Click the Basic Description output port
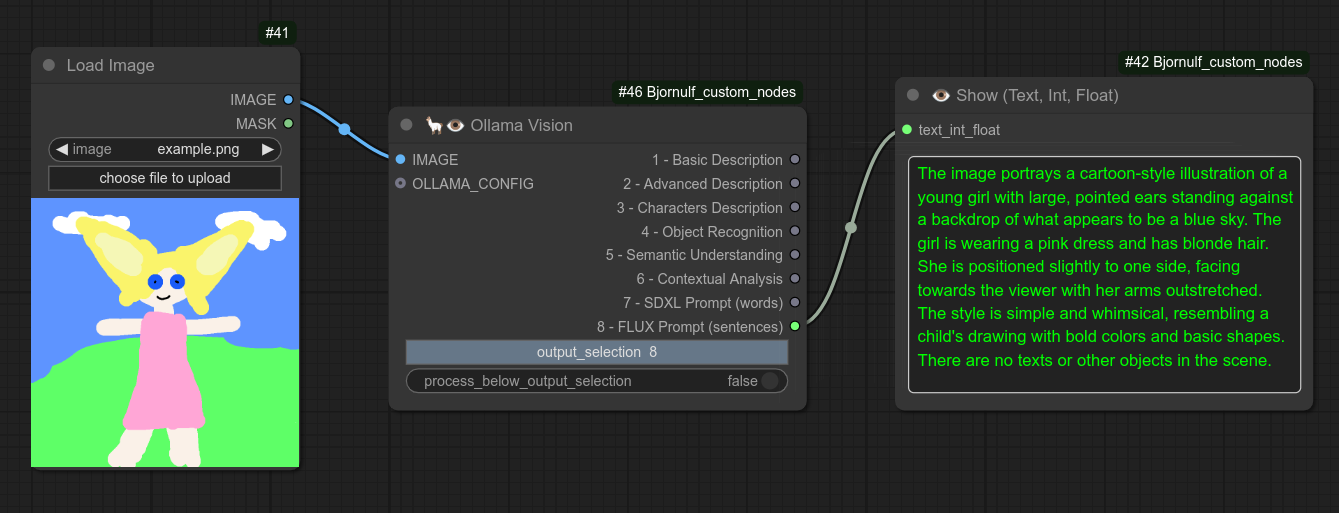 [x=795, y=160]
